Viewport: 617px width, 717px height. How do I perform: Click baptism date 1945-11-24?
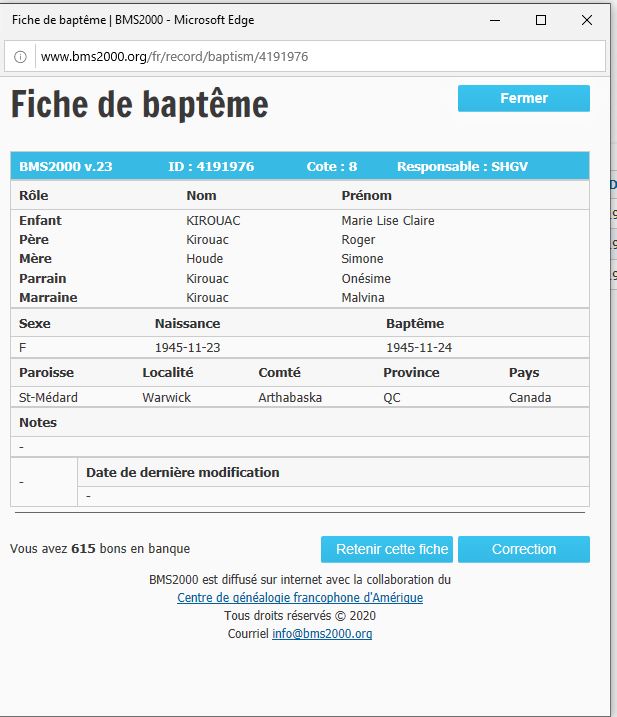[419, 348]
